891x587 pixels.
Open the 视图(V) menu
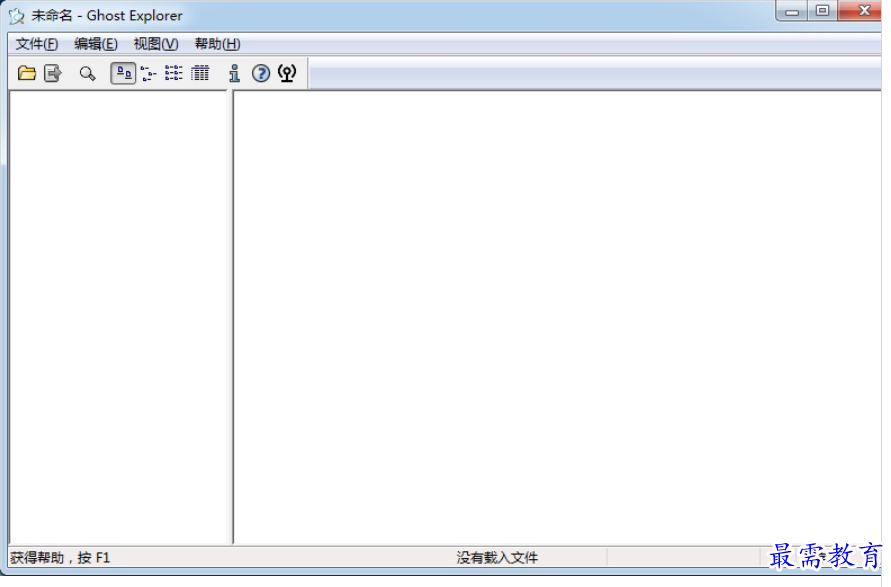[x=156, y=44]
